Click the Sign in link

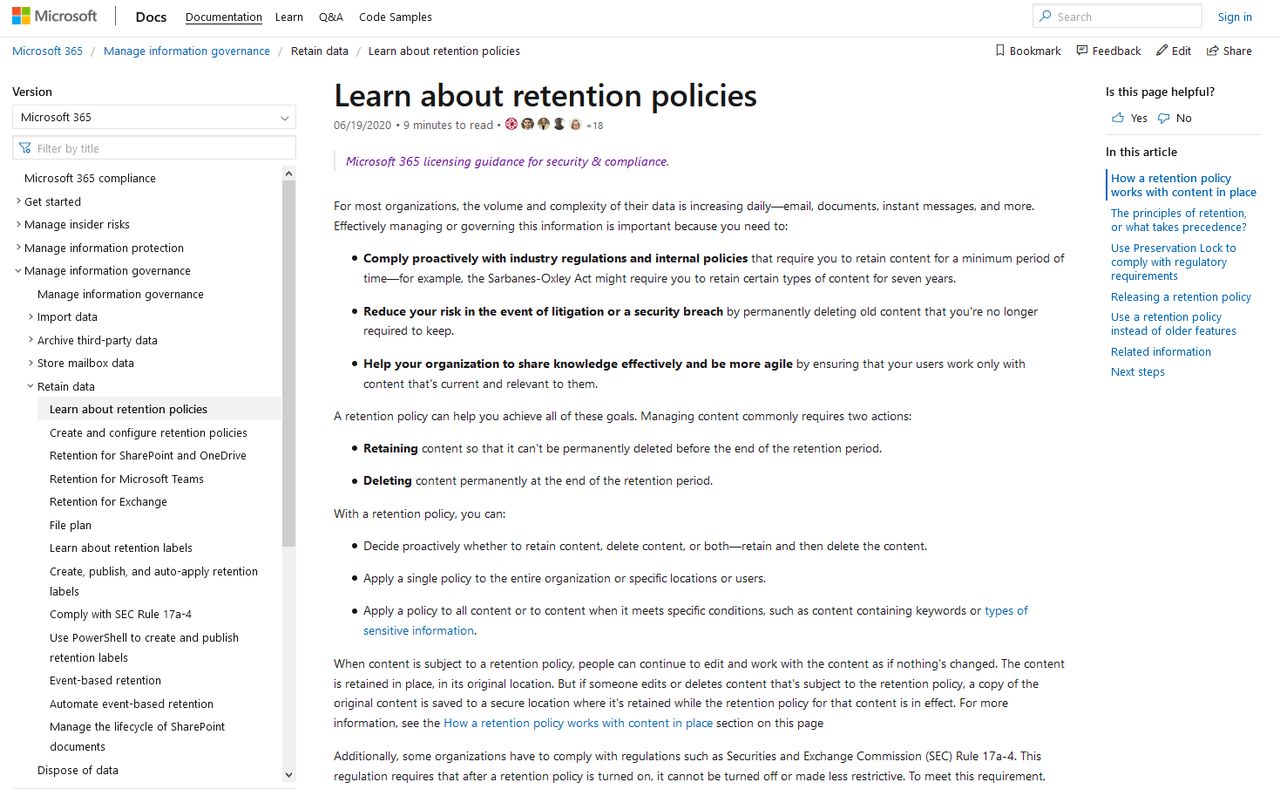click(x=1234, y=17)
